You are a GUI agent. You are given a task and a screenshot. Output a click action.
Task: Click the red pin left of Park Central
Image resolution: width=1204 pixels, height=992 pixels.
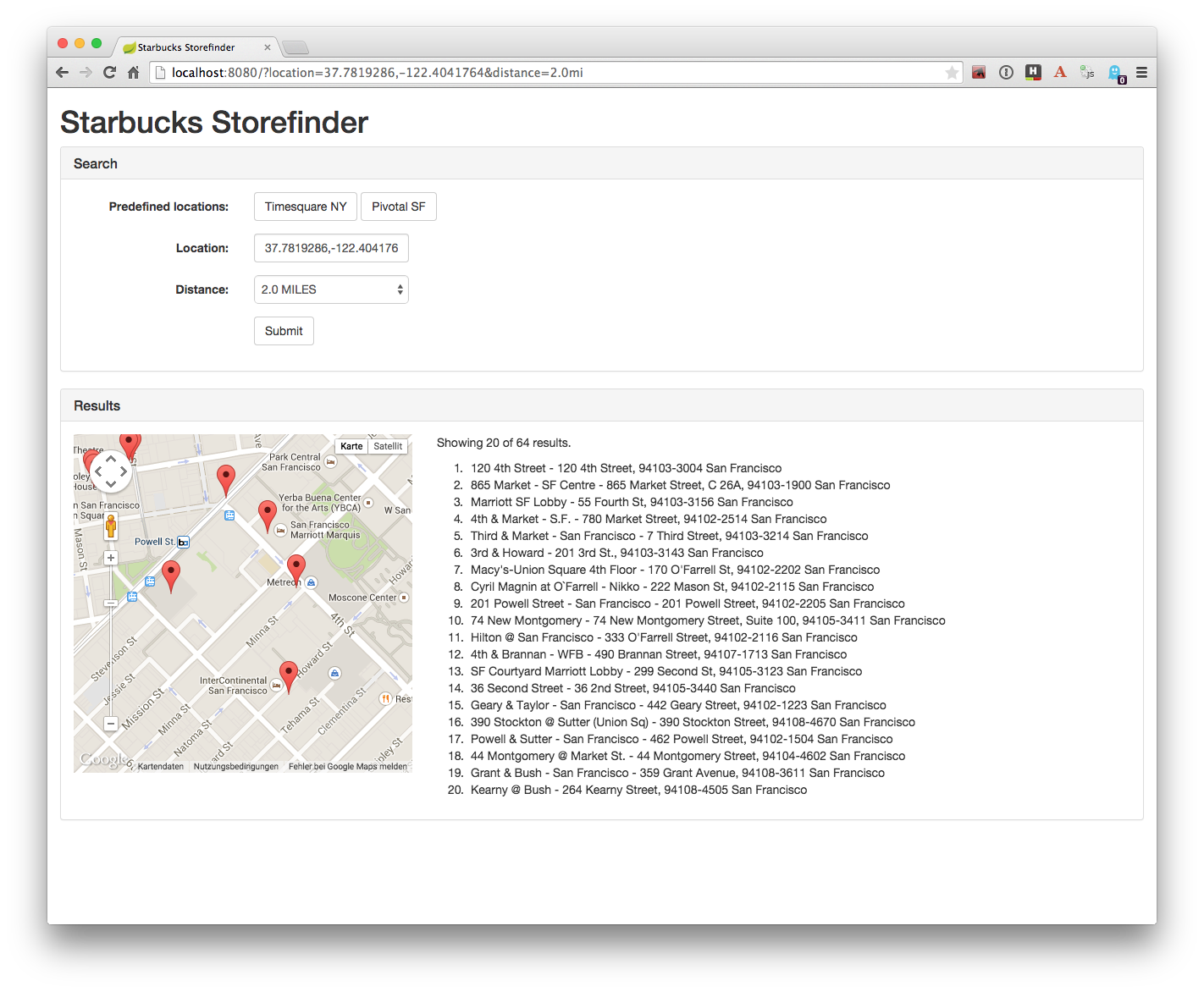226,480
